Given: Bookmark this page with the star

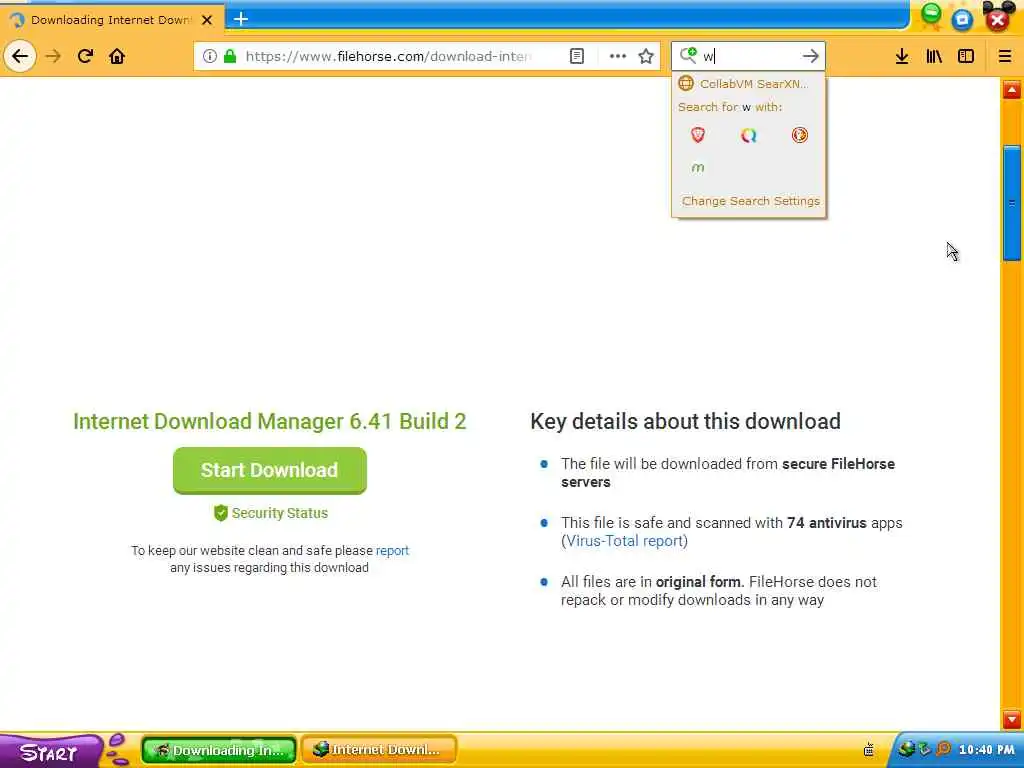Looking at the screenshot, I should [646, 56].
